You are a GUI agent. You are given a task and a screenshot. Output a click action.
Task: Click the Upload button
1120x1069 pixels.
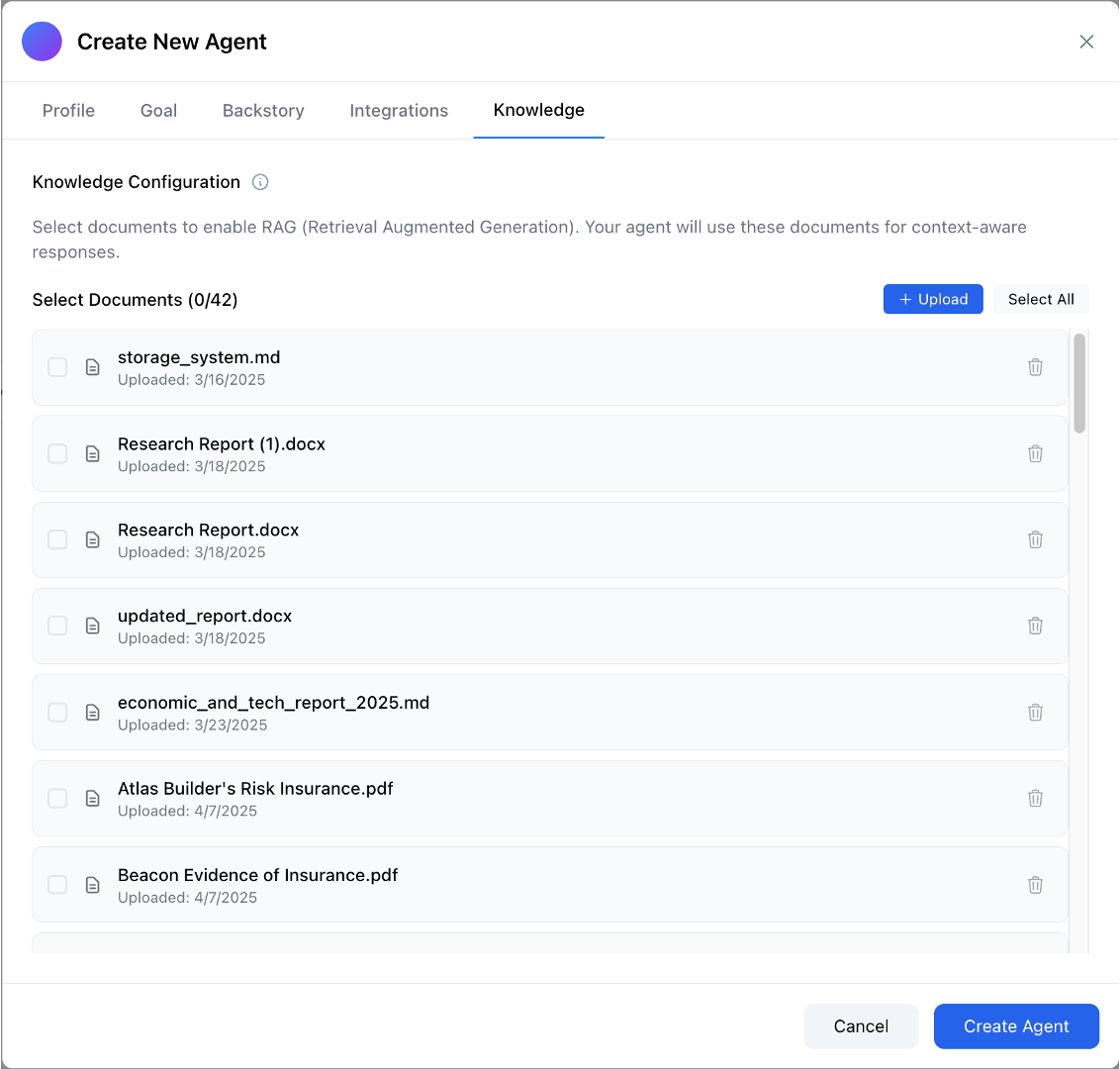coord(933,299)
